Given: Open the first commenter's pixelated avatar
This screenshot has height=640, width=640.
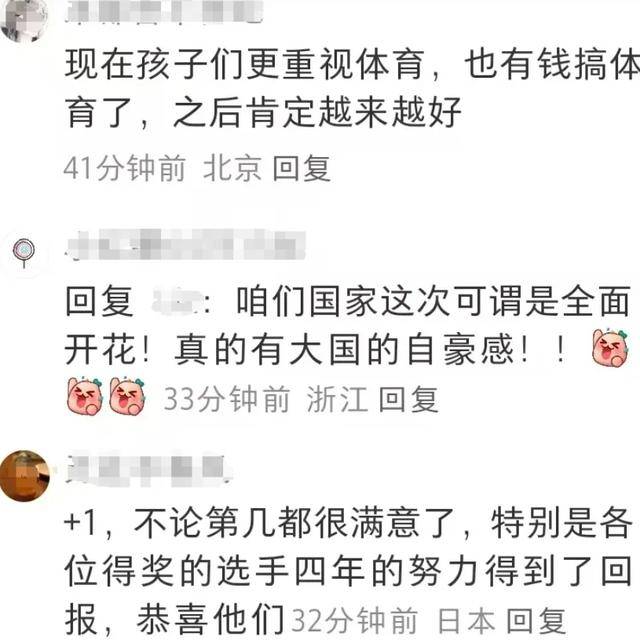Looking at the screenshot, I should [x=24, y=18].
